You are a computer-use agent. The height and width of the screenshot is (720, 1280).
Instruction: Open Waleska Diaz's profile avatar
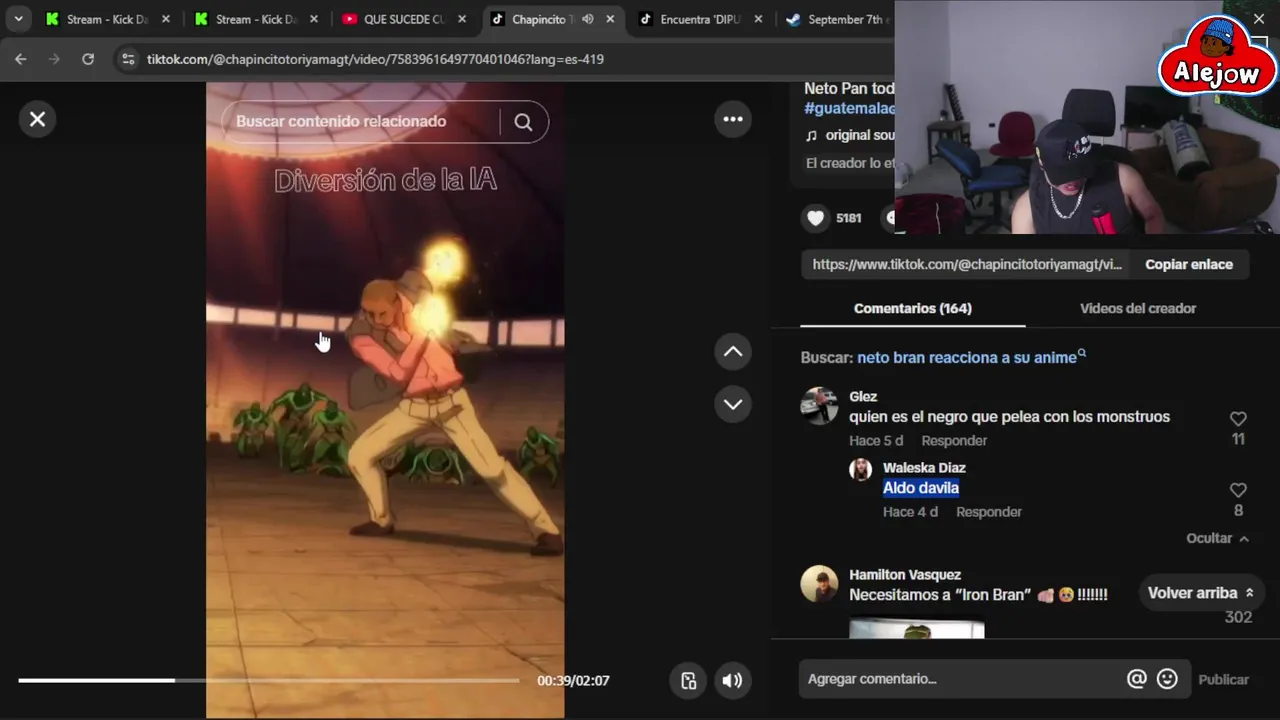[860, 470]
